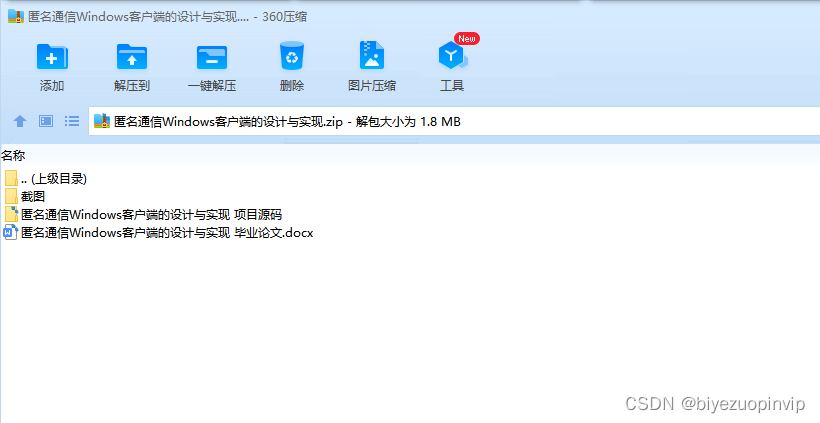The image size is (820, 423).
Task: Click the window title text ending '360压缩'
Action: [x=167, y=17]
